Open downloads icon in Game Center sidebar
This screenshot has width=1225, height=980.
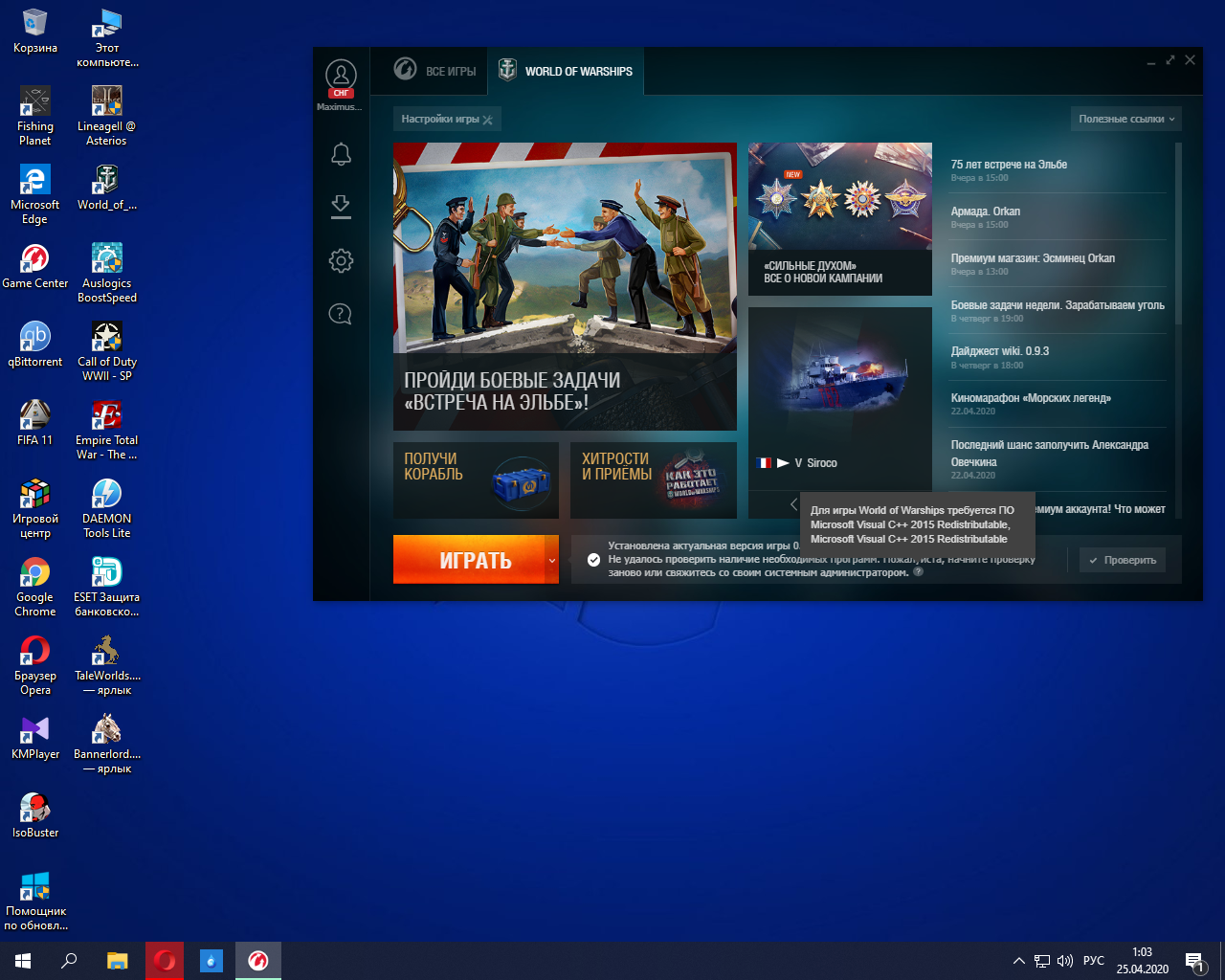(341, 207)
